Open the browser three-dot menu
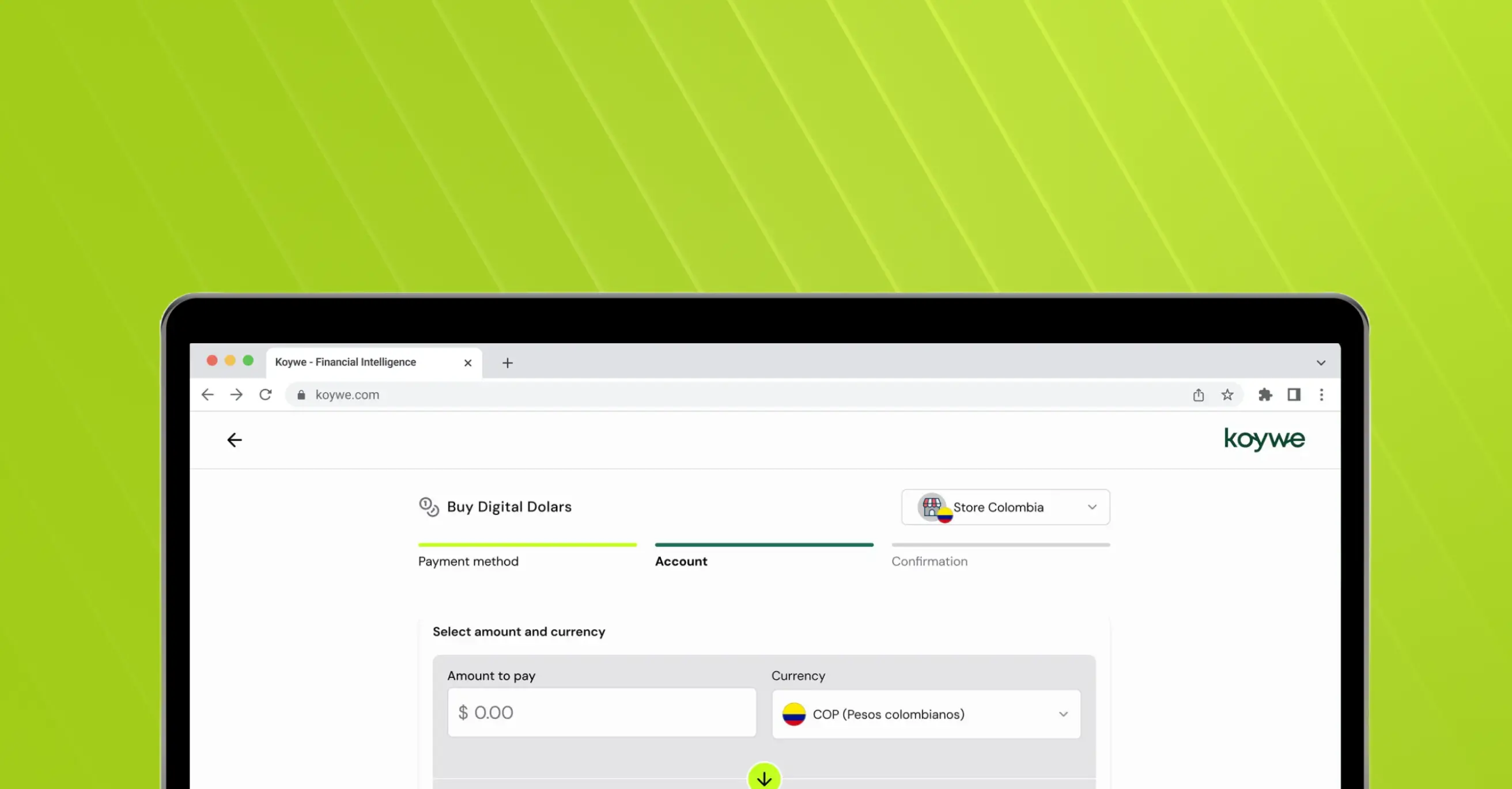This screenshot has height=789, width=1512. coord(1322,395)
